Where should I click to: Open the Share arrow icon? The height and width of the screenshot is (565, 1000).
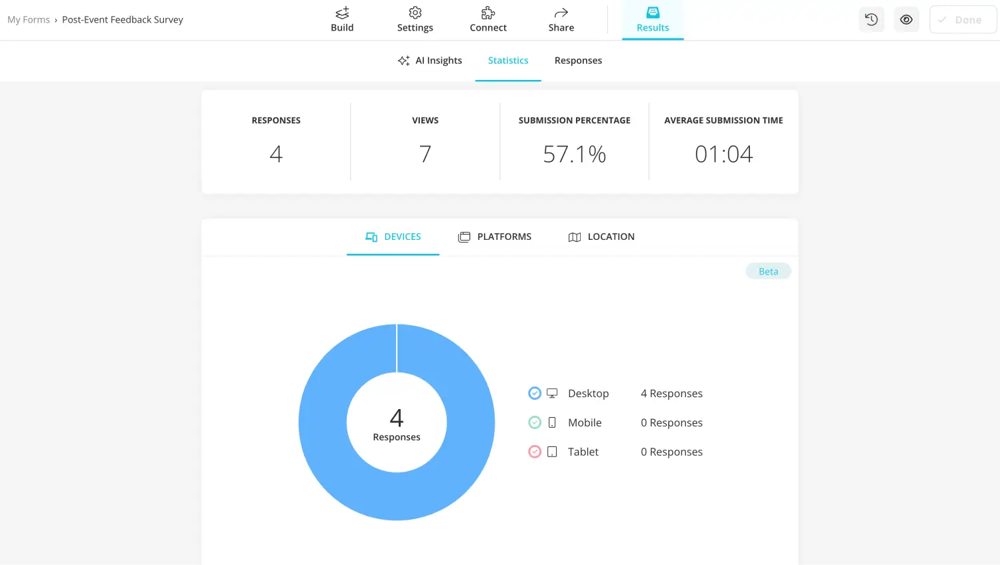(x=561, y=13)
